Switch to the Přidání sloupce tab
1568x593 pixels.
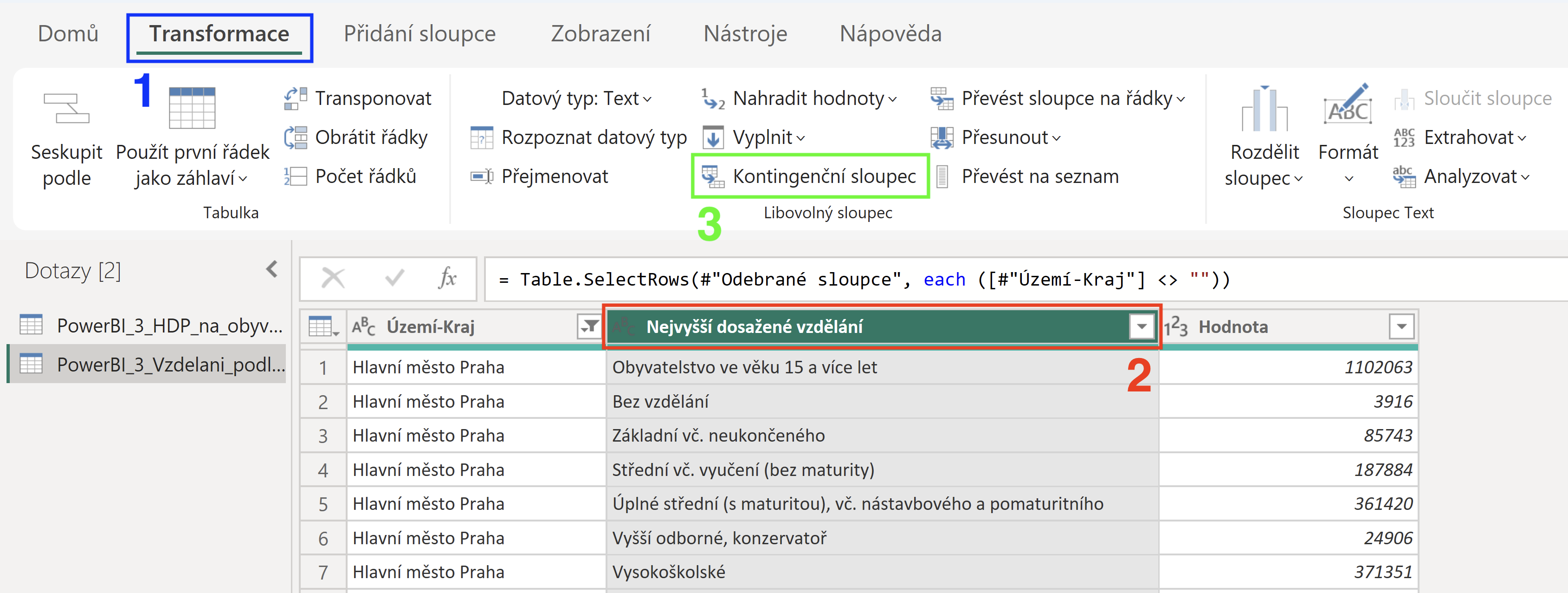pyautogui.click(x=419, y=33)
